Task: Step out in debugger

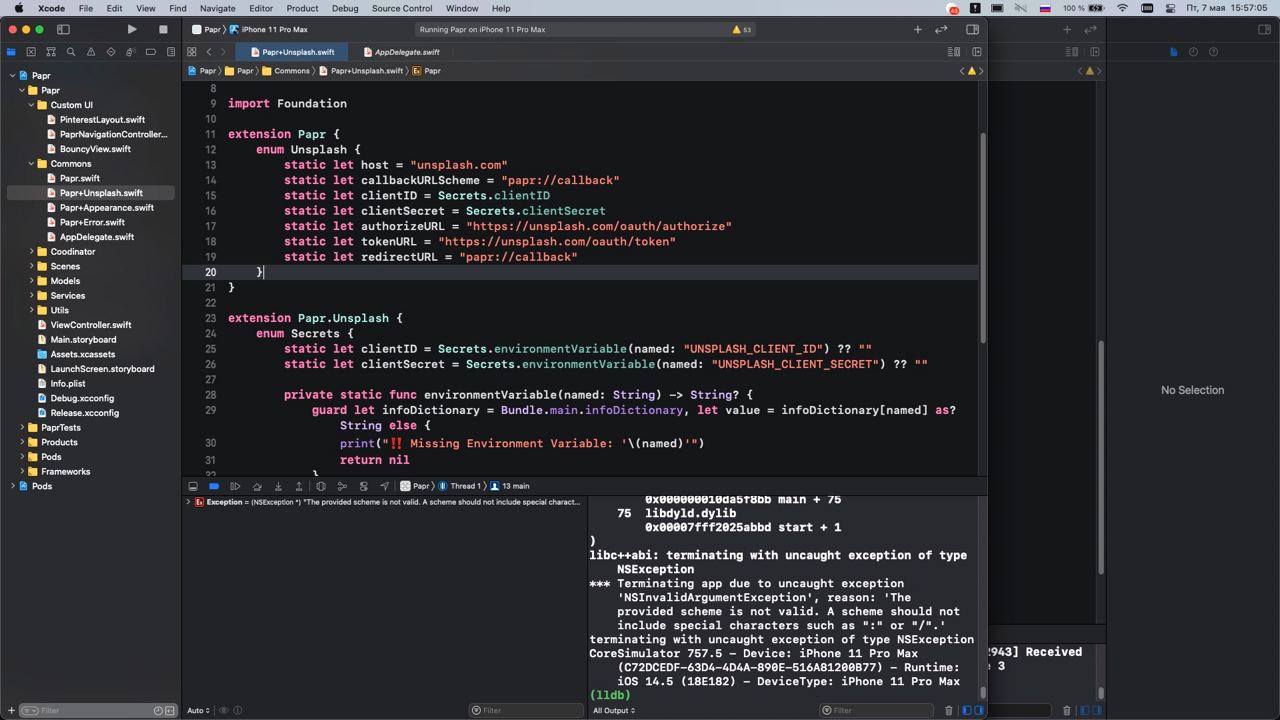Action: tap(299, 486)
